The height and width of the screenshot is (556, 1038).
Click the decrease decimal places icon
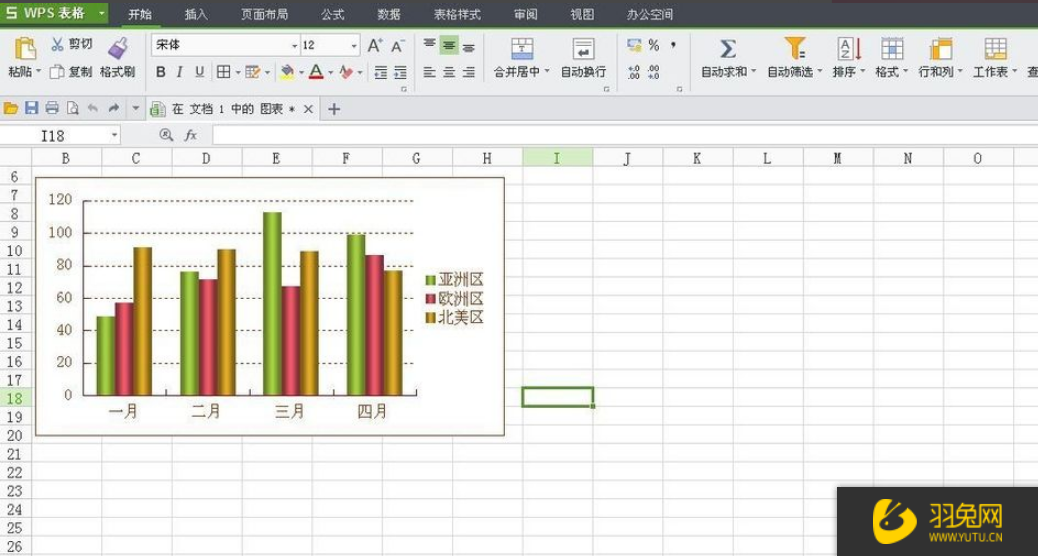653,72
